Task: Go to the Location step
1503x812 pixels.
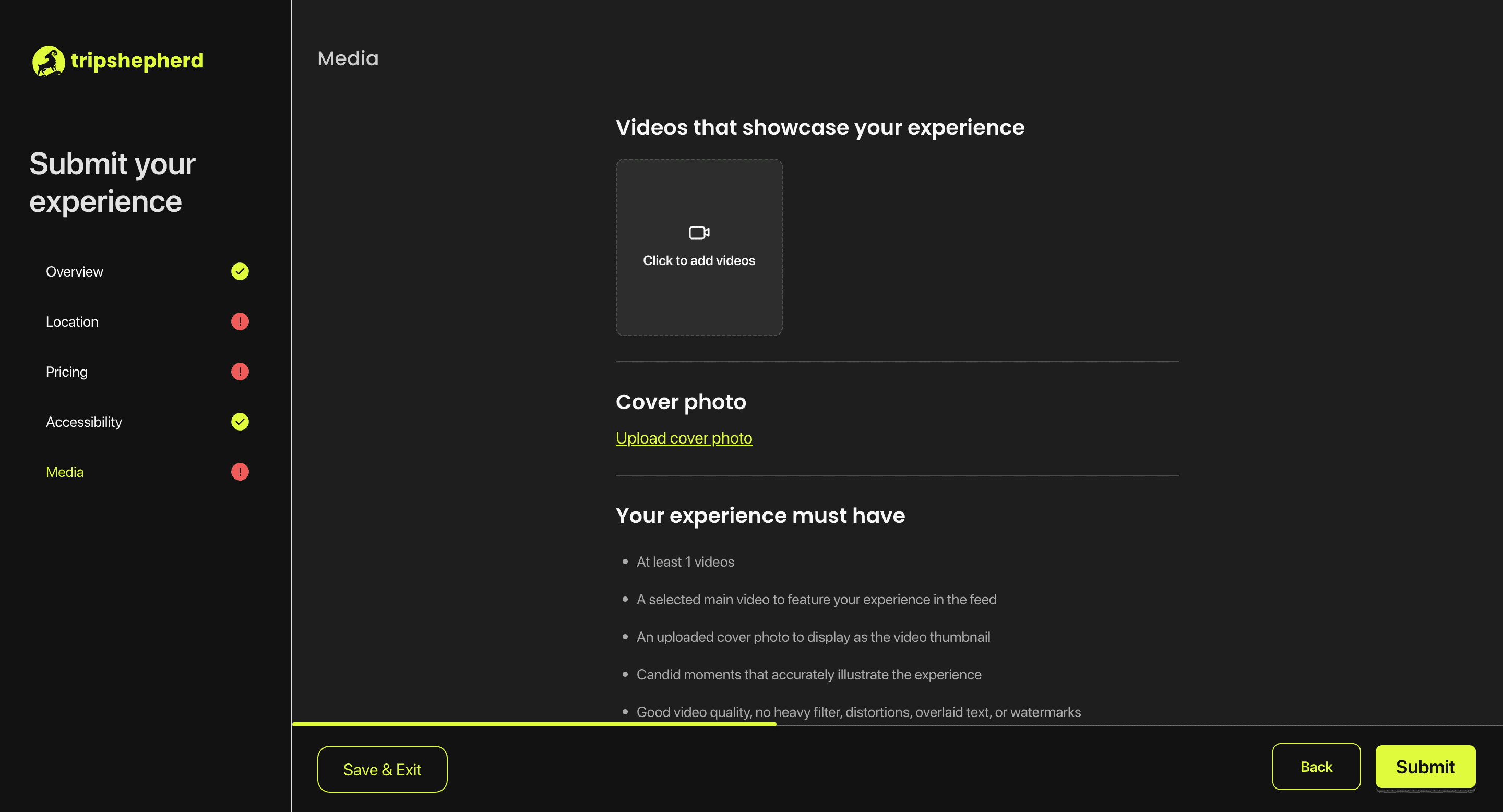Action: [73, 322]
